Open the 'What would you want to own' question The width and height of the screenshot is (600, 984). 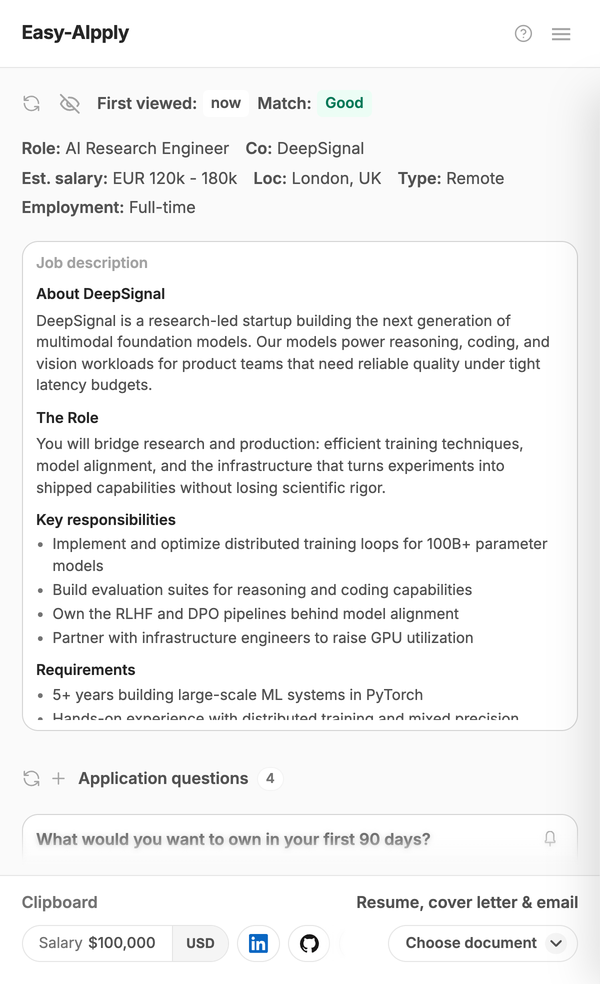[233, 839]
